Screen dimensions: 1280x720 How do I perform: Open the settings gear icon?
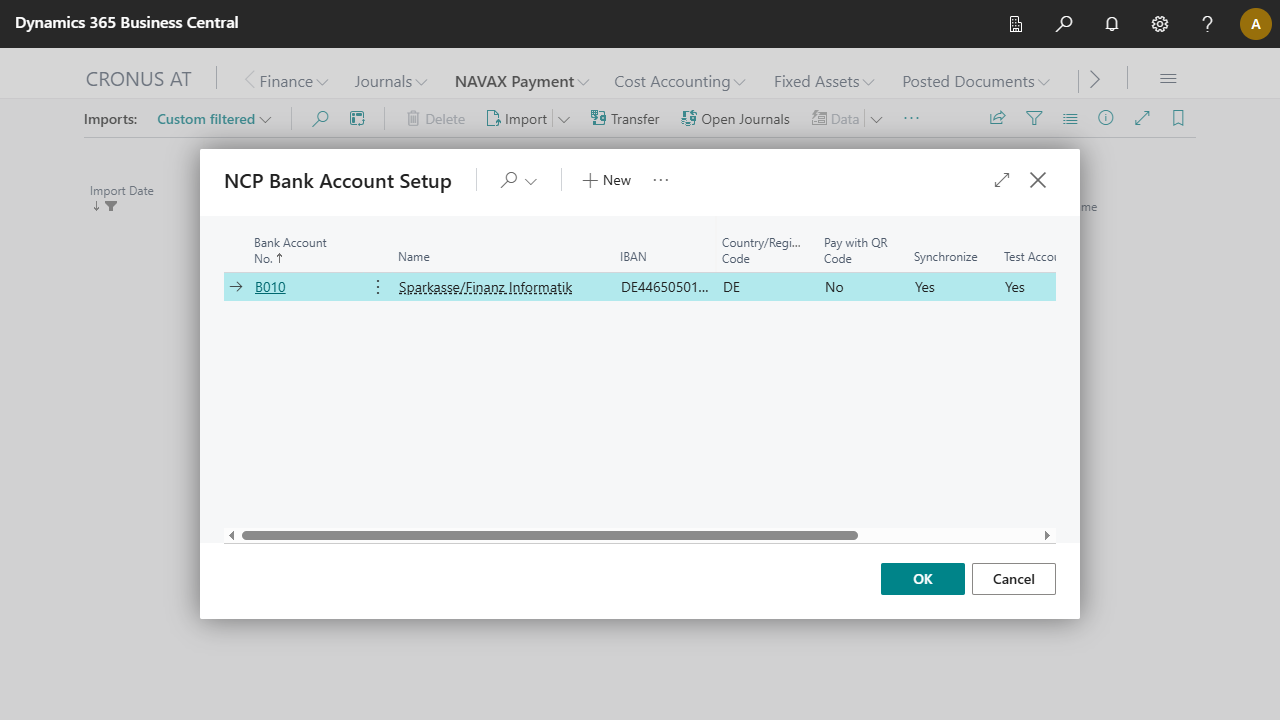pos(1160,24)
